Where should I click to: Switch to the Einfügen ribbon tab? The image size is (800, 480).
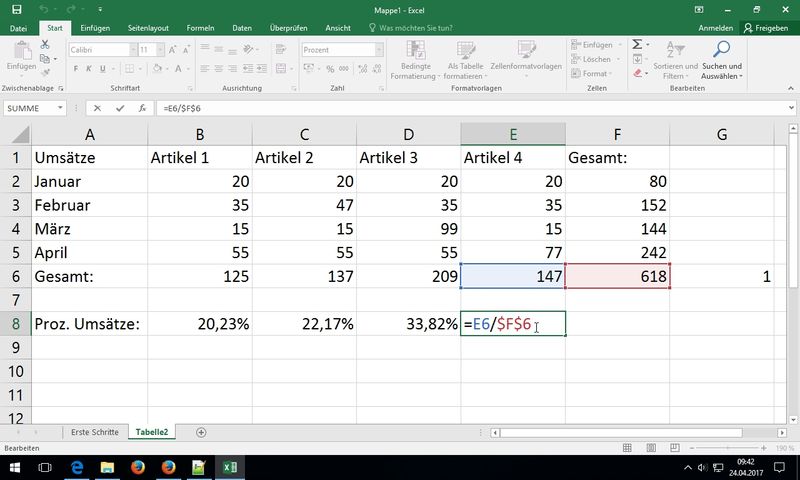click(x=95, y=28)
